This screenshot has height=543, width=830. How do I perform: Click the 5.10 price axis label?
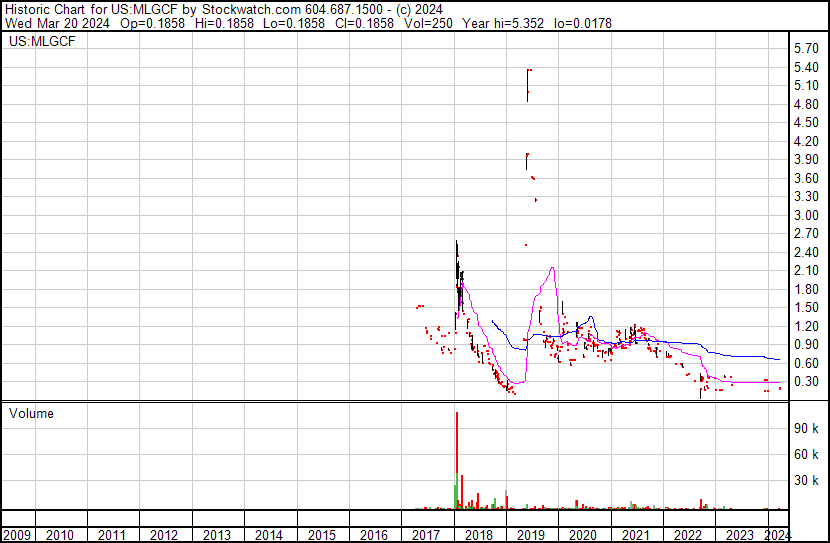807,86
